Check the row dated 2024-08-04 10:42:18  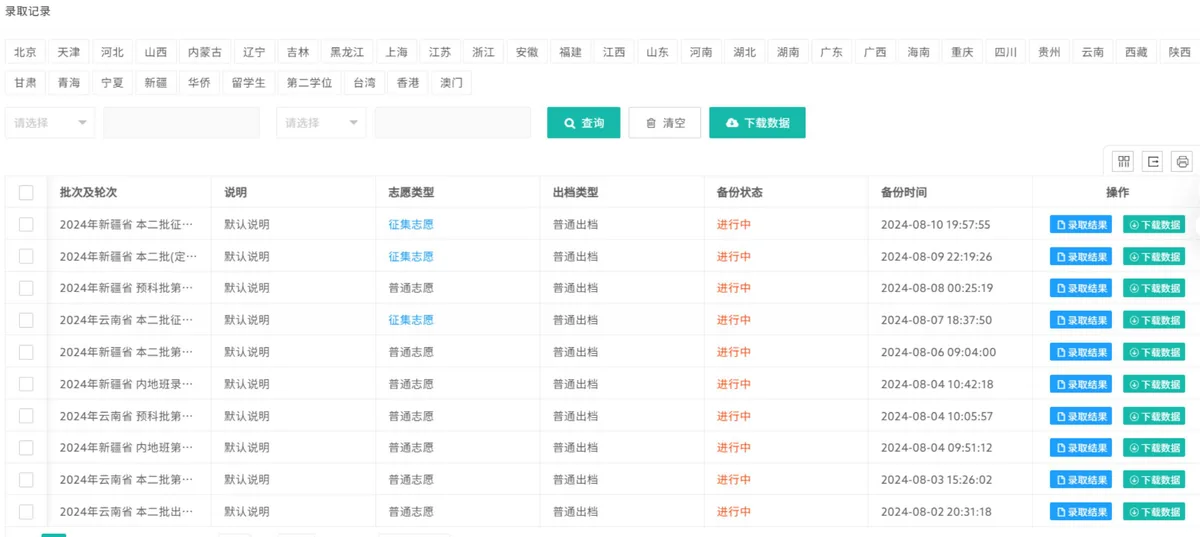pyautogui.click(x=26, y=384)
